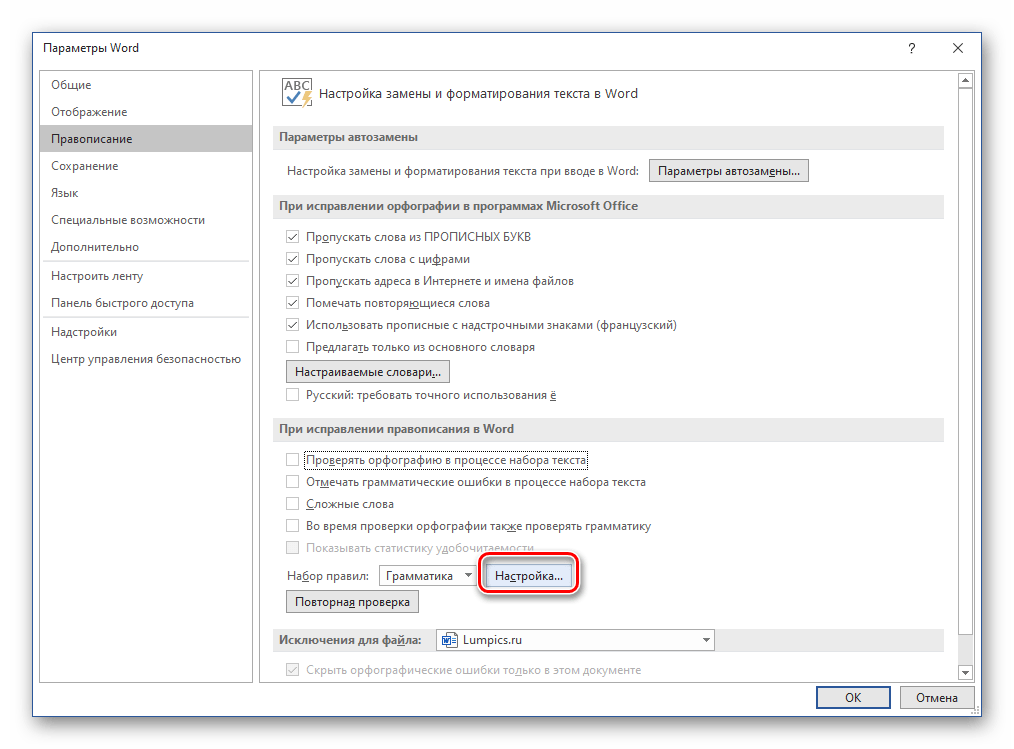Select 'Настроить ленту' in the sidebar
This screenshot has height=749, width=1014.
point(97,276)
